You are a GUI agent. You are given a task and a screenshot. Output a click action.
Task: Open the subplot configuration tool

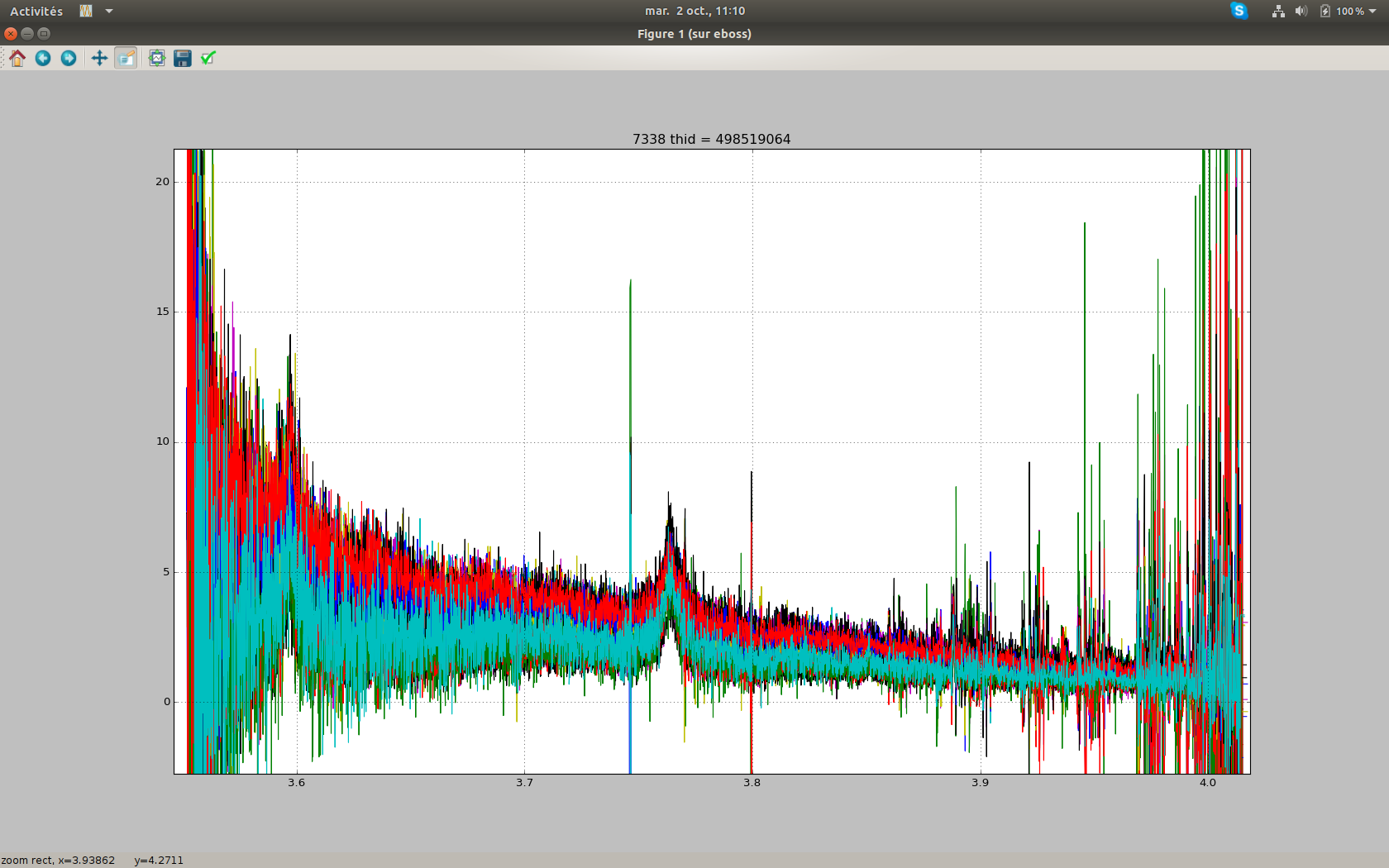[156, 58]
